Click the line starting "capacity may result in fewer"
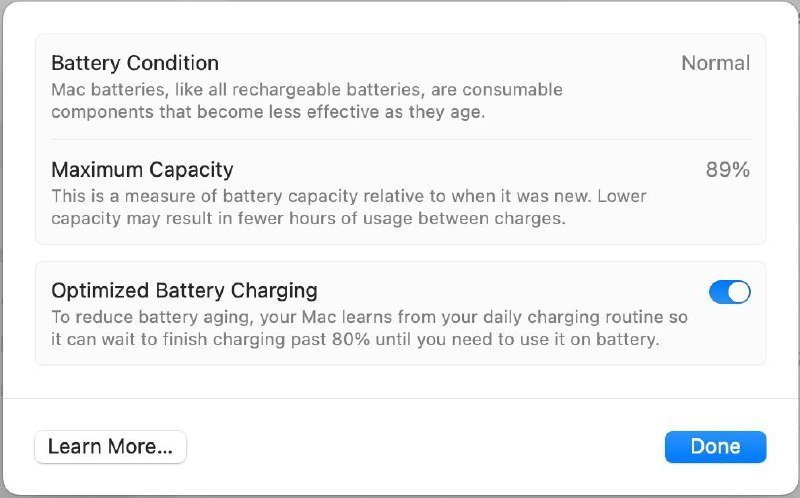 (308, 218)
